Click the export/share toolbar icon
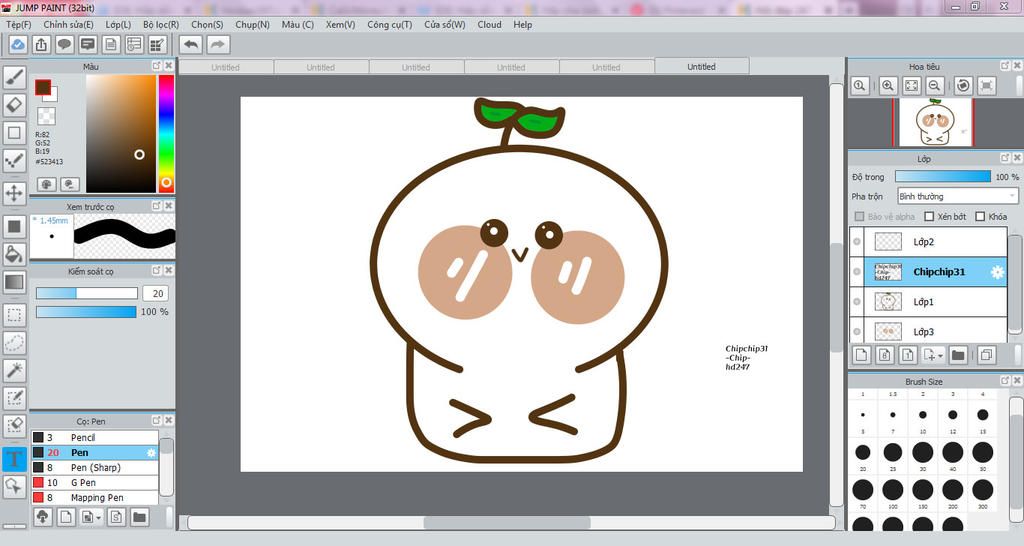The image size is (1024, 546). [x=41, y=44]
